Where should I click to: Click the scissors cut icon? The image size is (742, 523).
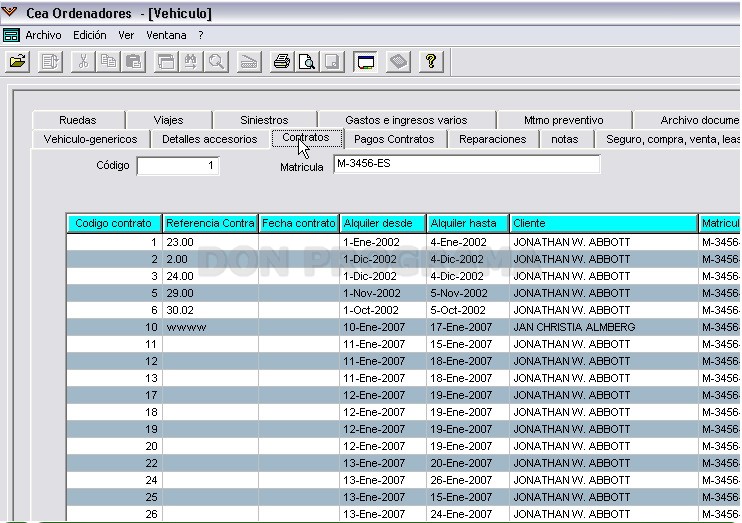pyautogui.click(x=83, y=62)
